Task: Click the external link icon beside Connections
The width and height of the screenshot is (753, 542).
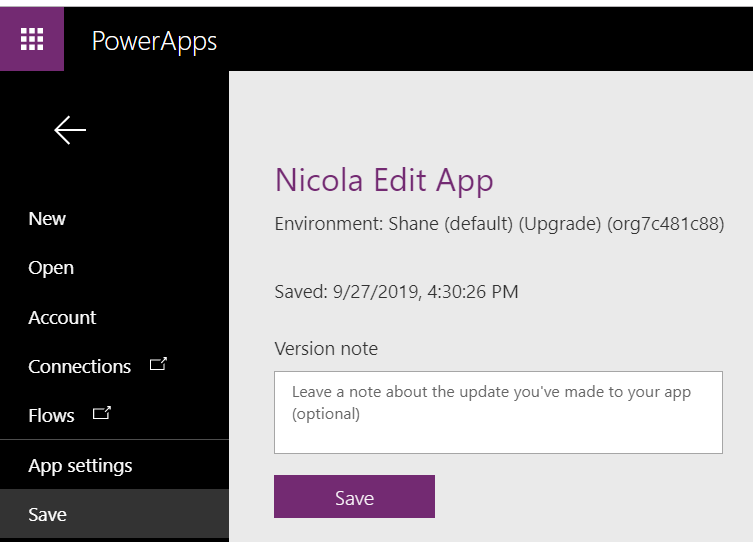Action: pos(158,364)
